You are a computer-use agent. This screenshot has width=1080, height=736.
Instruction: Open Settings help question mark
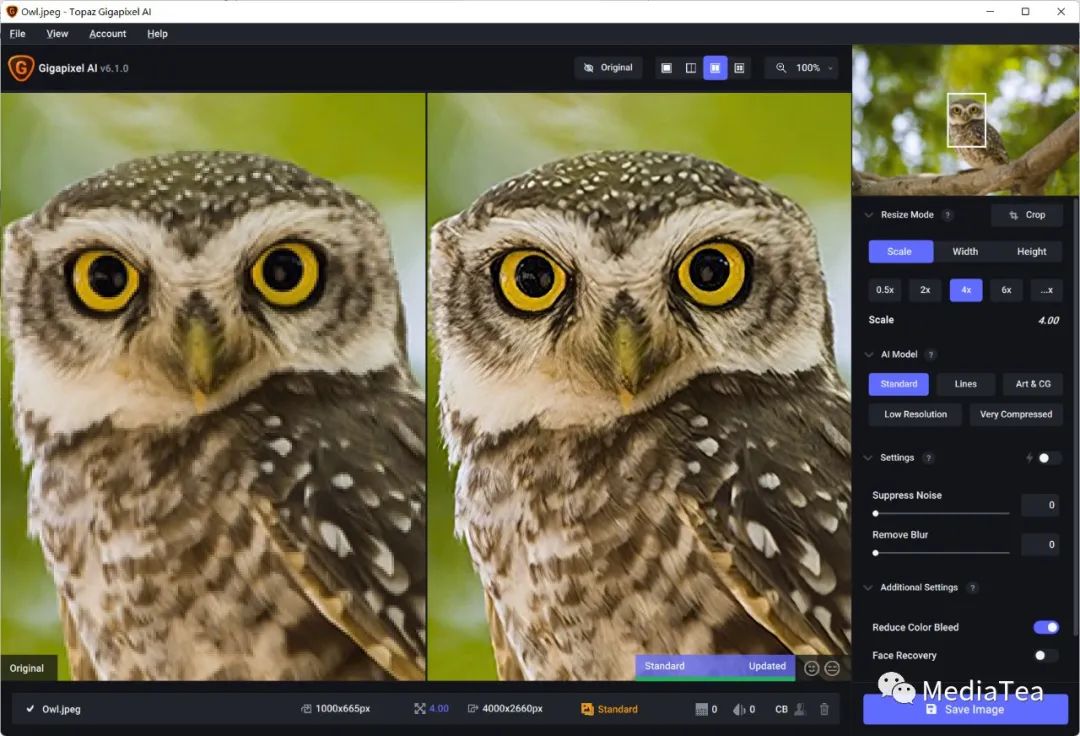click(928, 458)
